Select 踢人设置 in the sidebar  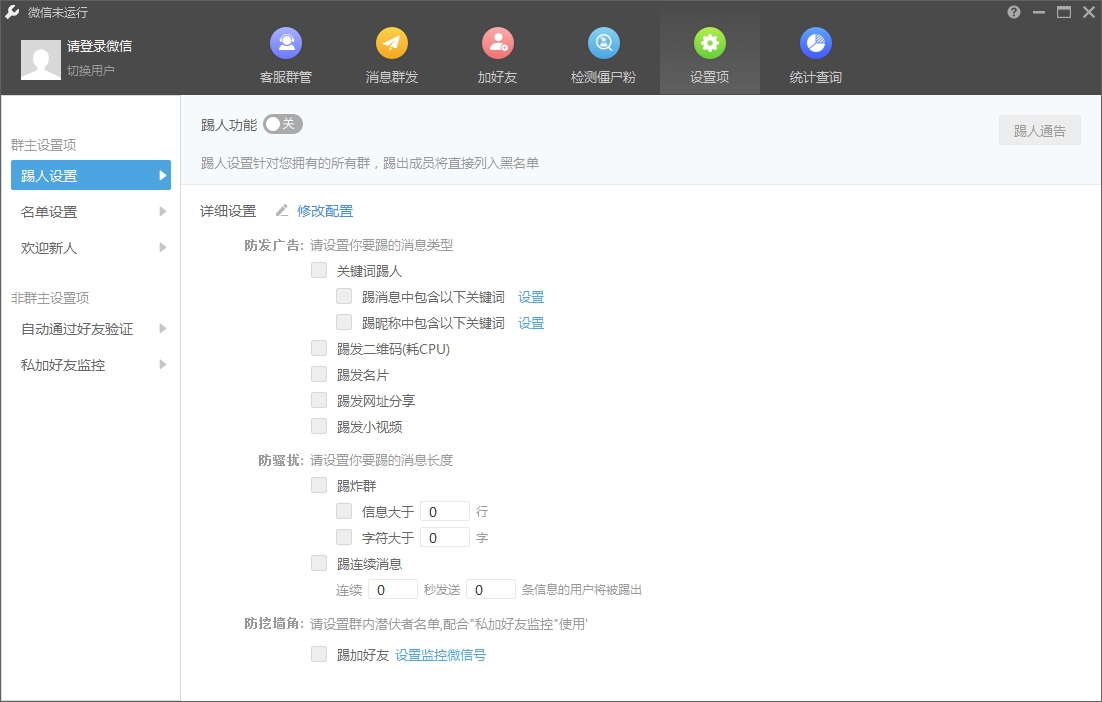tap(90, 175)
